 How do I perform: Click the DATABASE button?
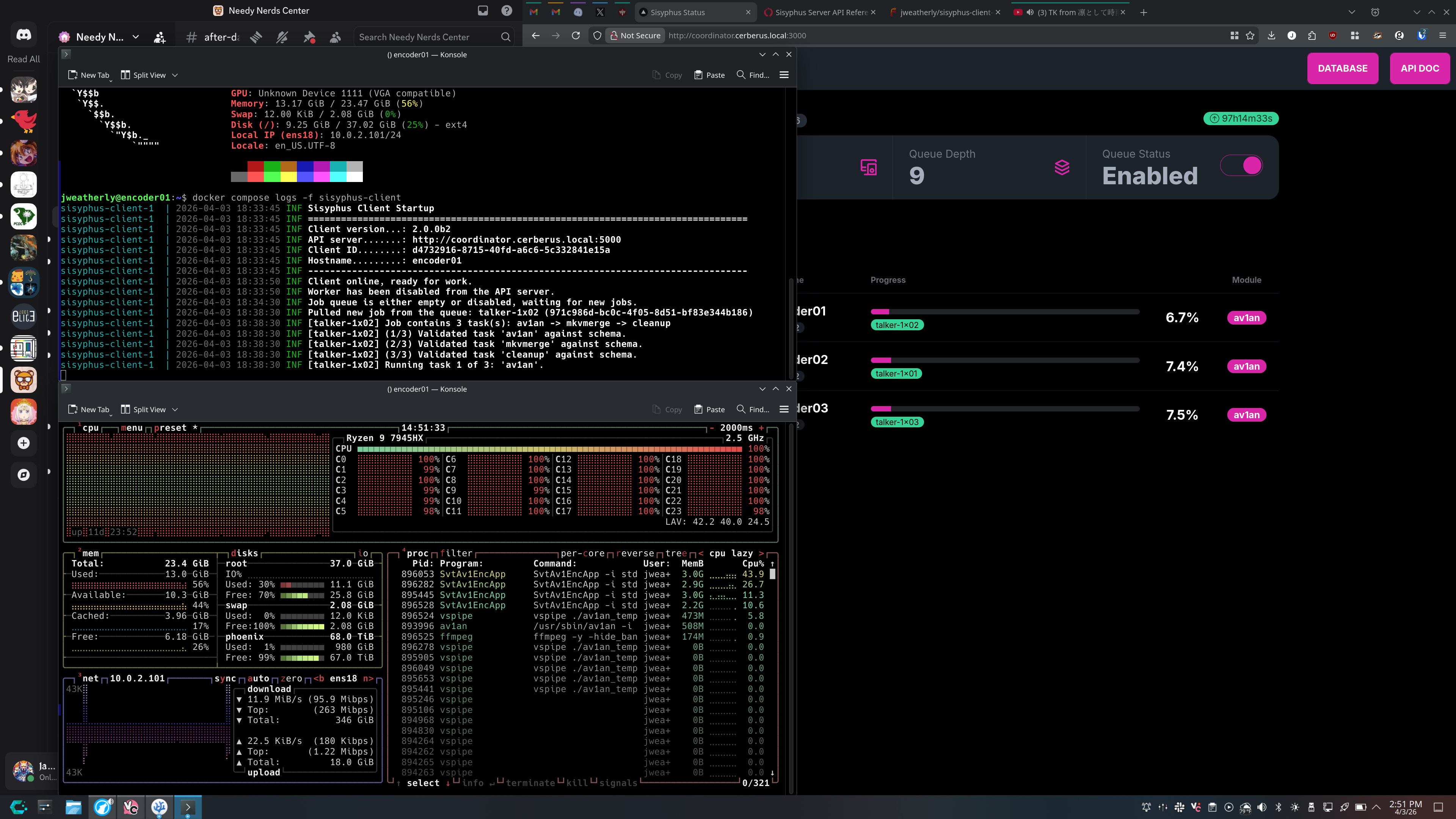[x=1342, y=68]
